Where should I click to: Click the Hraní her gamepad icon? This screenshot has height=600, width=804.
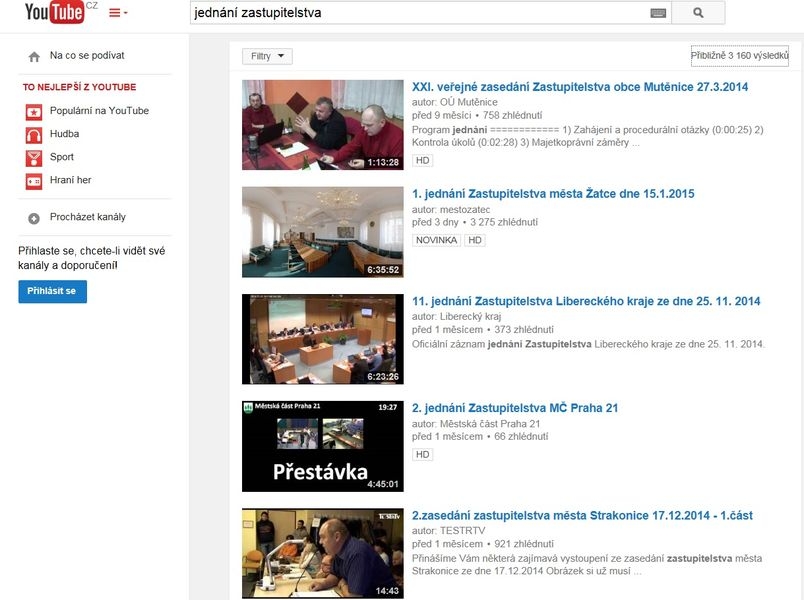click(34, 181)
